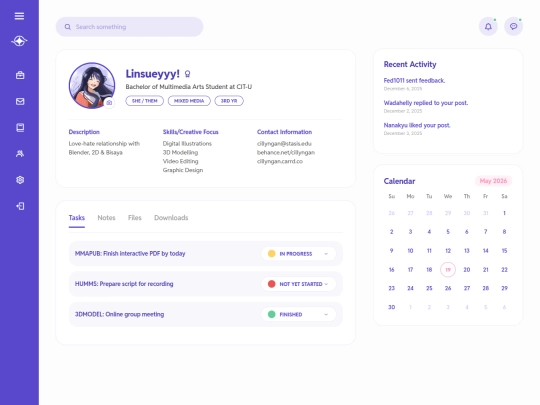Focus the Search something field

coord(129,27)
